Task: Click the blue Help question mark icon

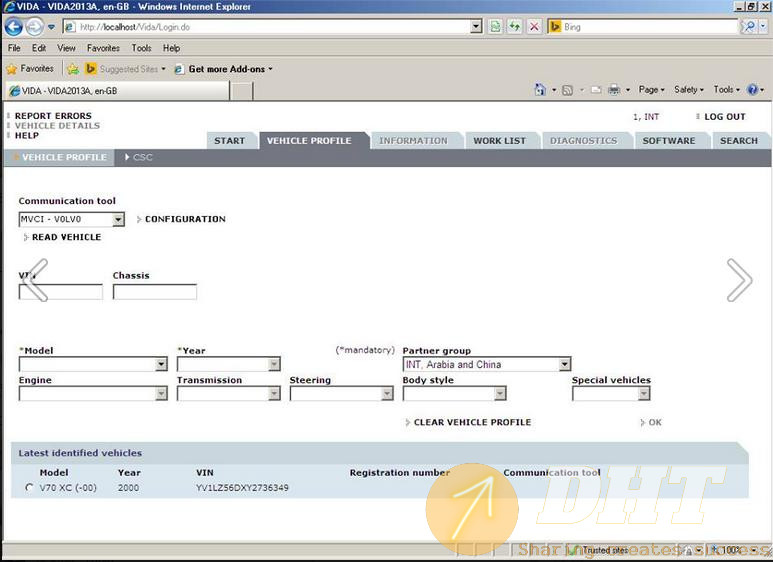Action: click(752, 90)
